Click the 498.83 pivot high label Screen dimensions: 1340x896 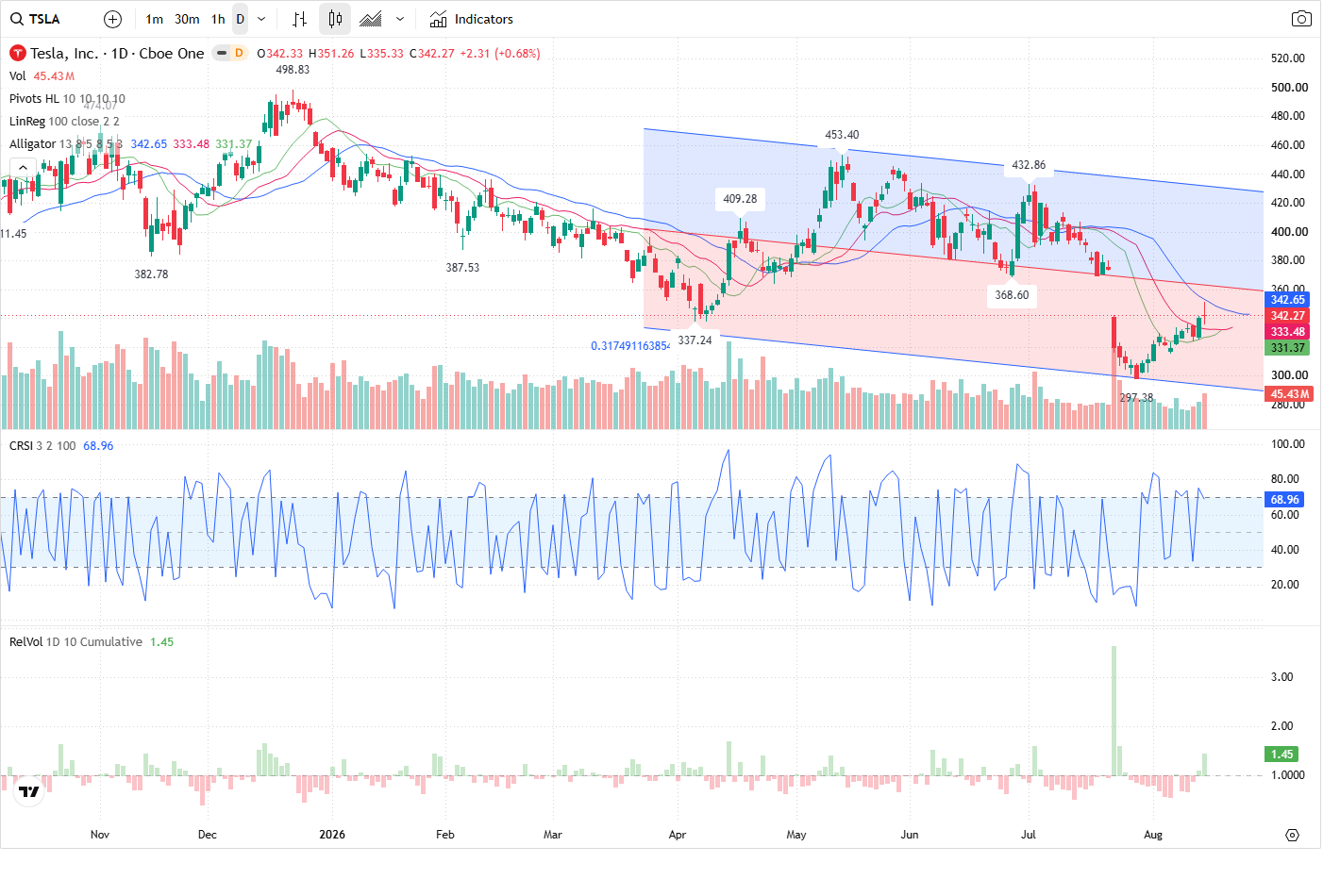tap(293, 70)
